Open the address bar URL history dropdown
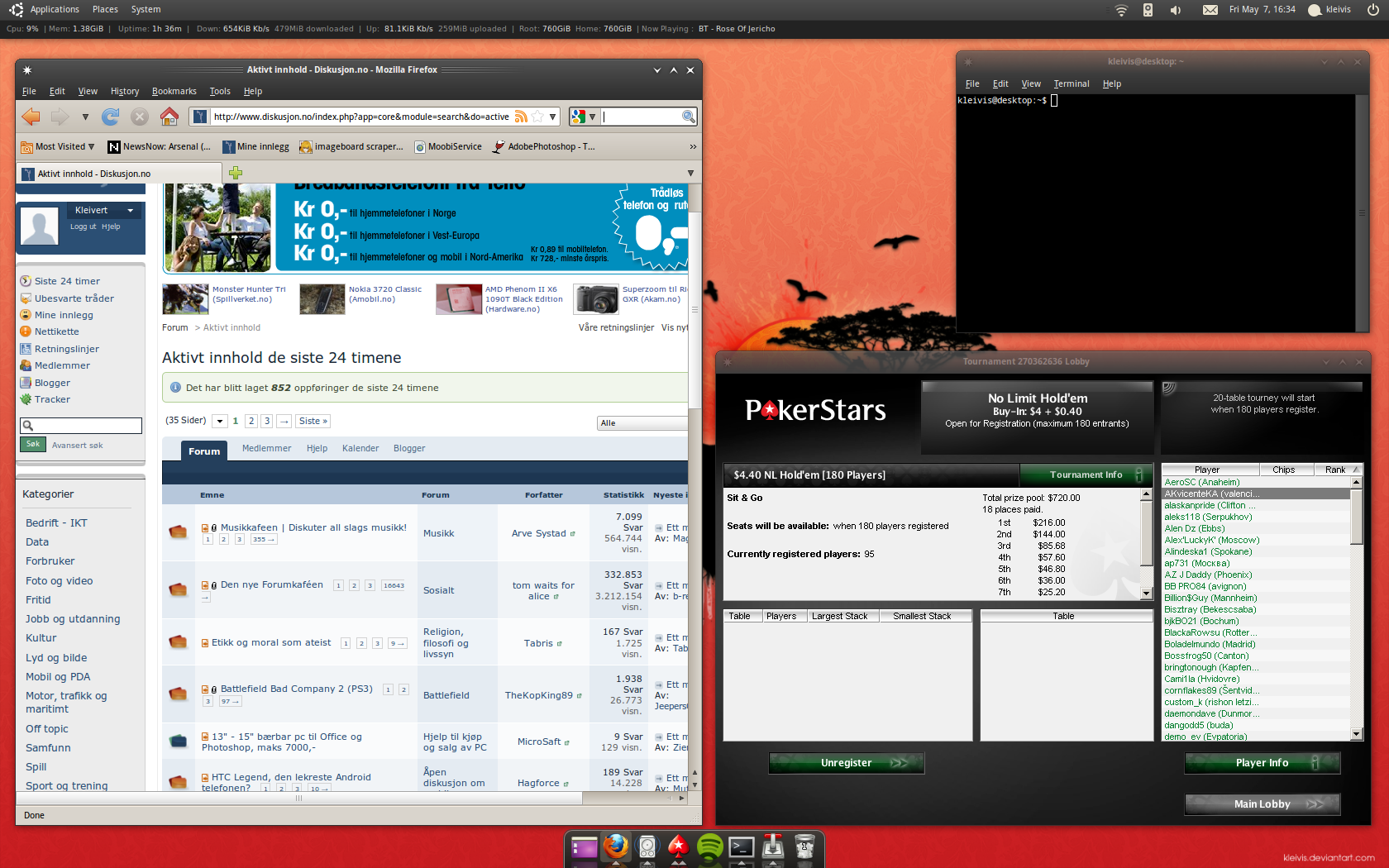Screen dimensions: 1389x868 (x=553, y=117)
